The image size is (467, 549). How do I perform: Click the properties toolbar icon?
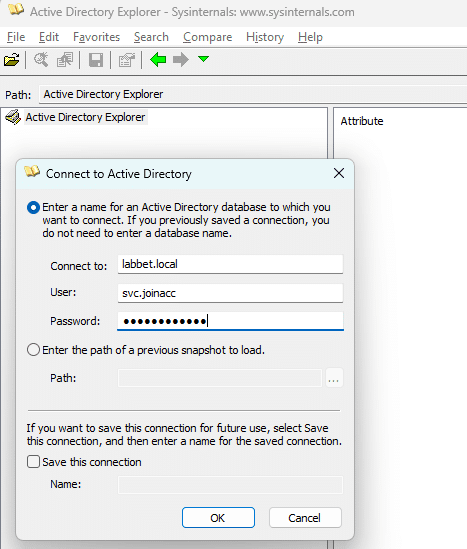coord(126,60)
